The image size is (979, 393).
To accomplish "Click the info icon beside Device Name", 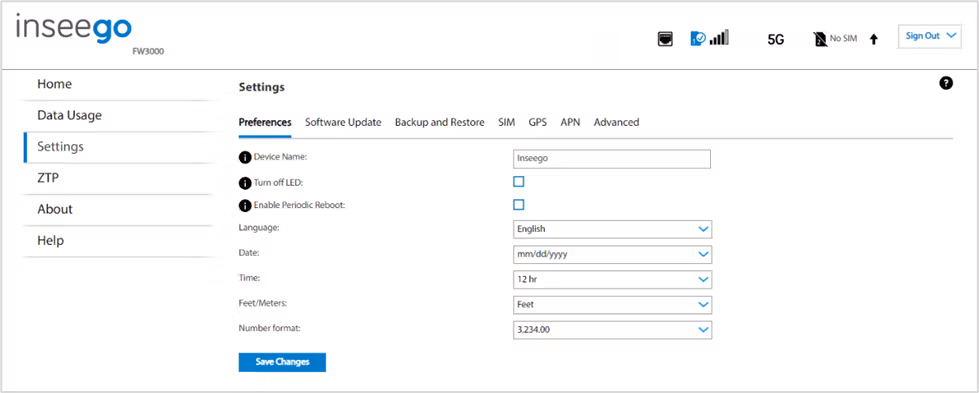I will click(245, 157).
